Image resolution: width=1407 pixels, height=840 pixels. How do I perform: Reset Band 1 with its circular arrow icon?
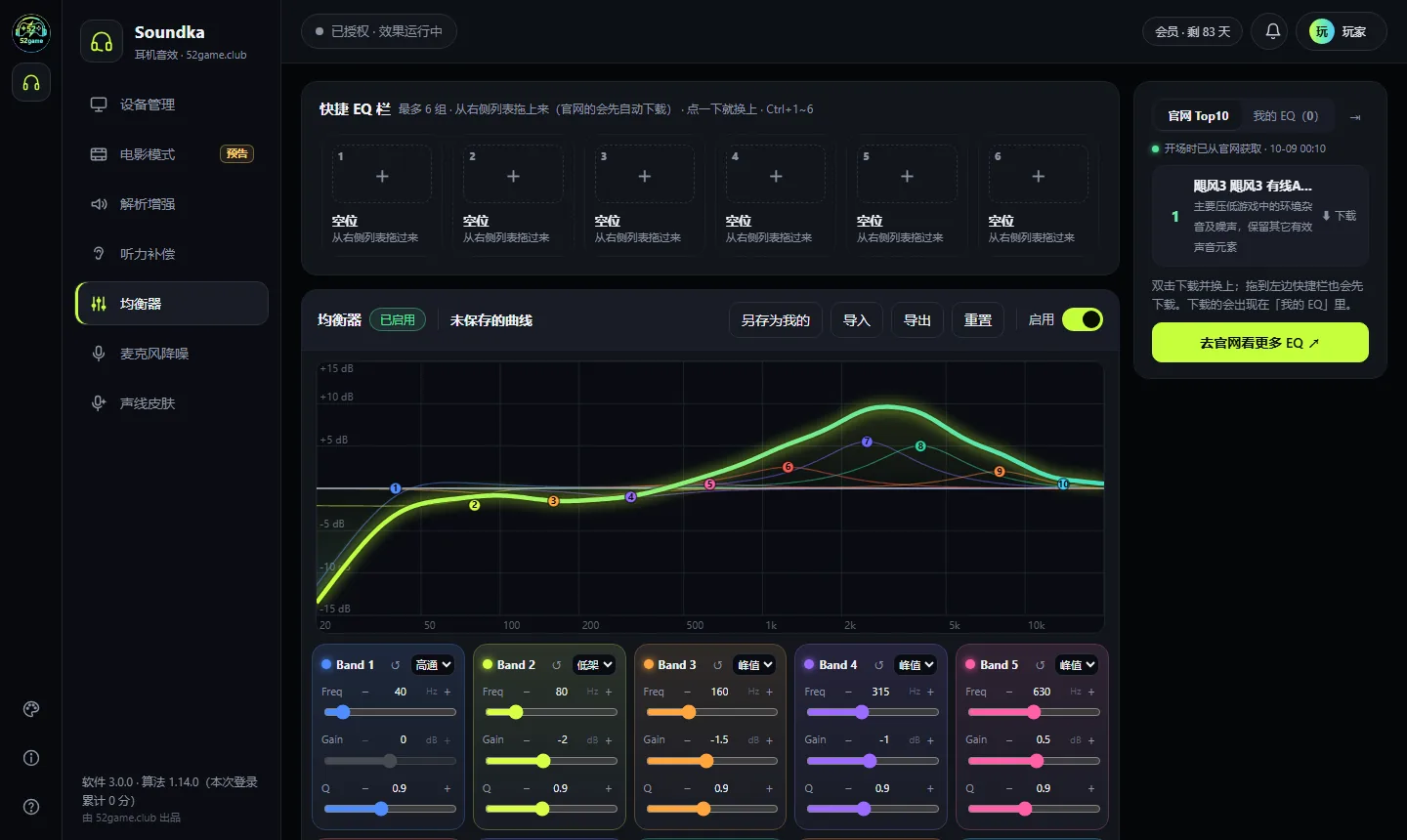click(396, 665)
